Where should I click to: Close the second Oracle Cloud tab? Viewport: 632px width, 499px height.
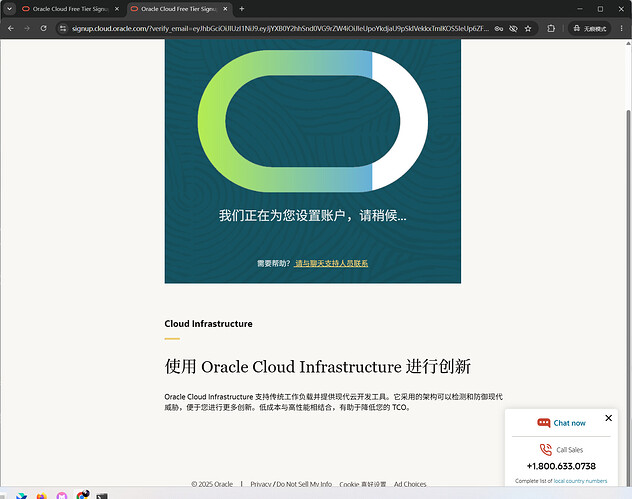coord(225,8)
